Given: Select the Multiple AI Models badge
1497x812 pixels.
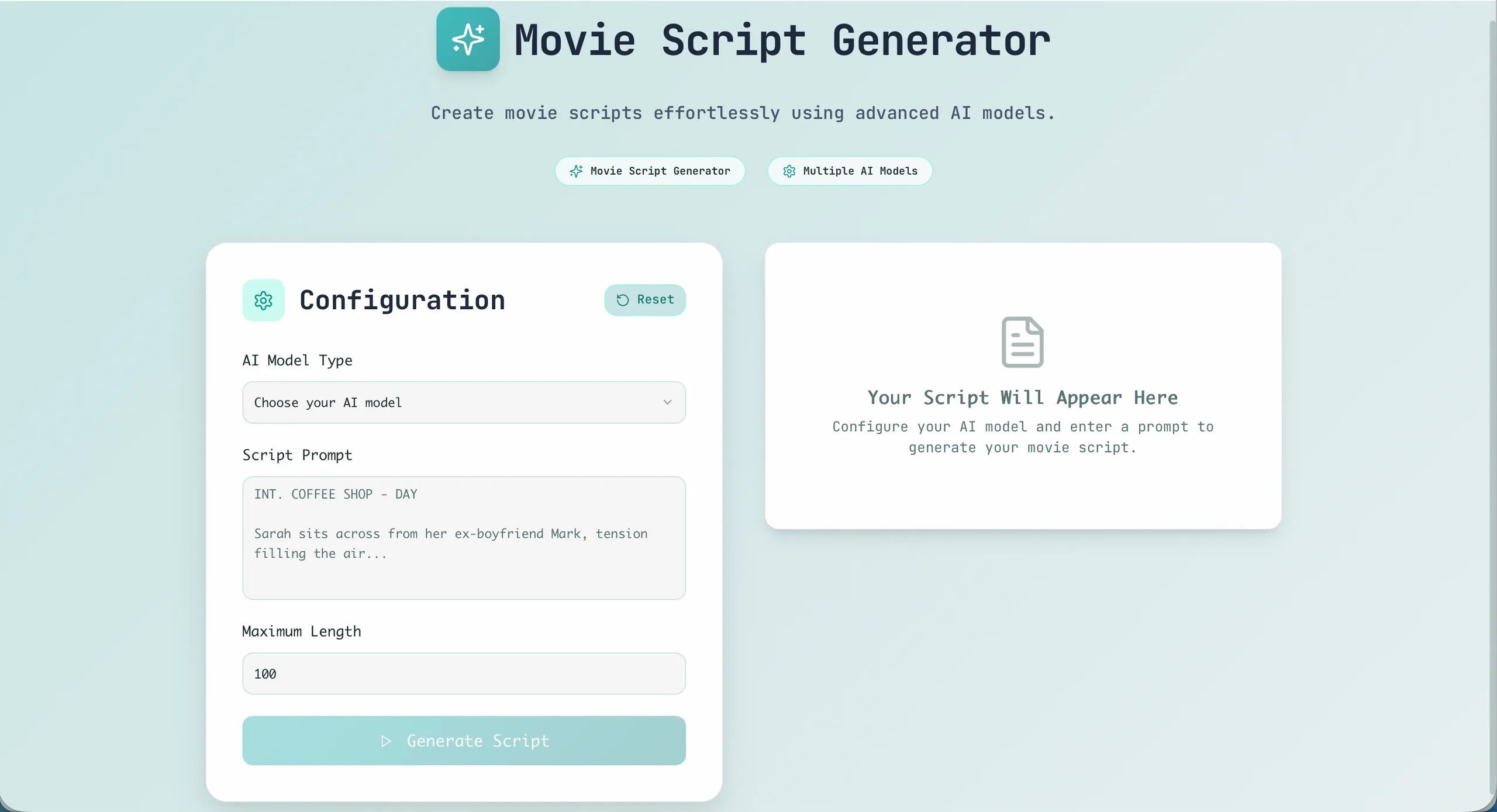Looking at the screenshot, I should click(x=850, y=171).
